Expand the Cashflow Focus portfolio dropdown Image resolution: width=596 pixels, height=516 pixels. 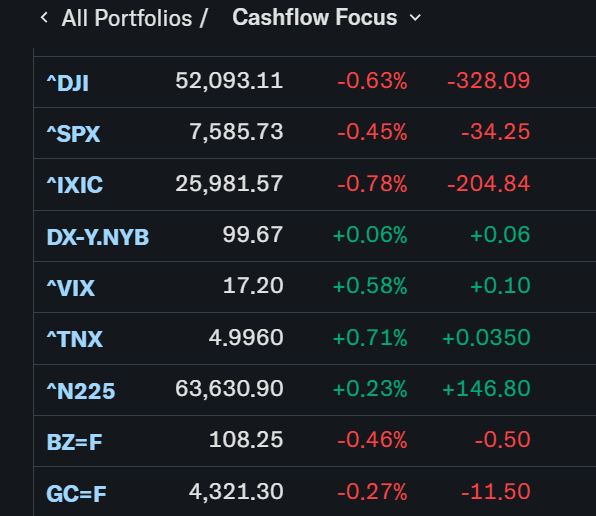coord(327,17)
